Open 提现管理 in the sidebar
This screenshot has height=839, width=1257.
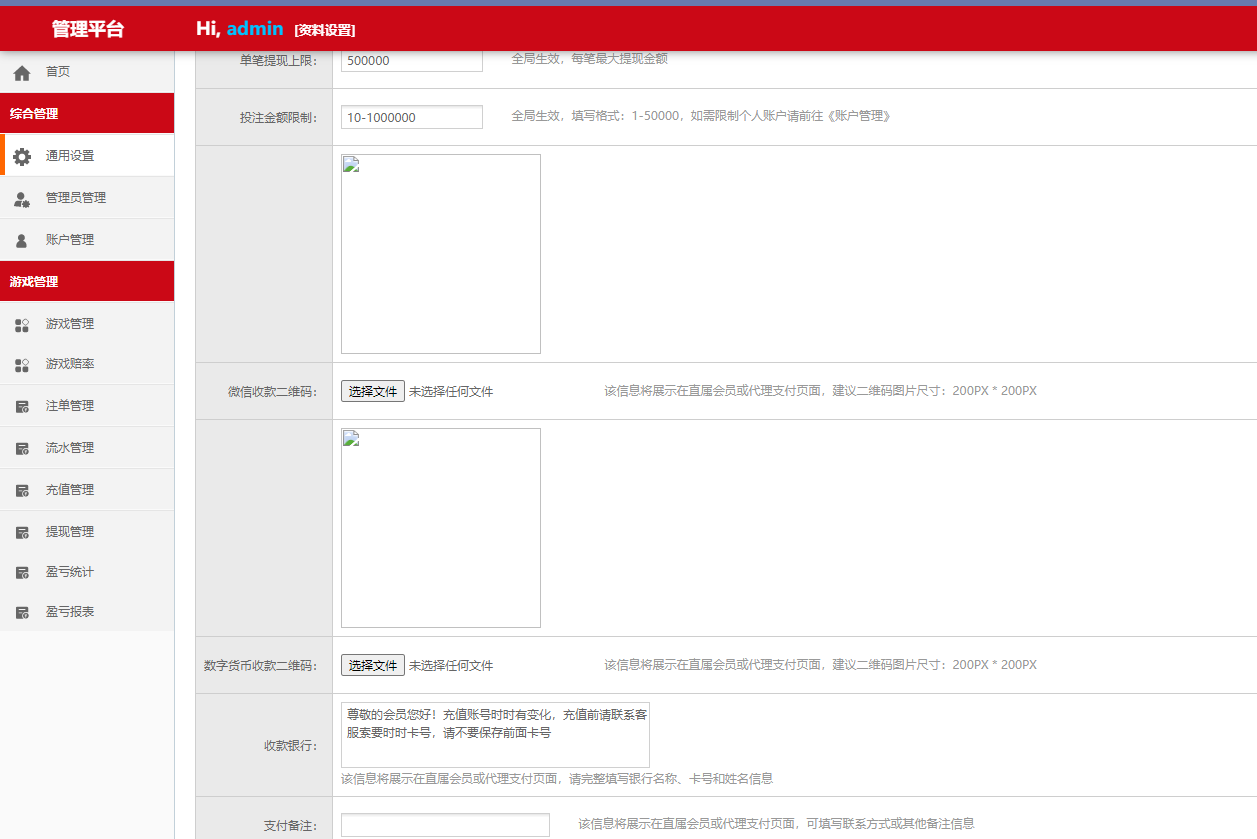(x=69, y=532)
